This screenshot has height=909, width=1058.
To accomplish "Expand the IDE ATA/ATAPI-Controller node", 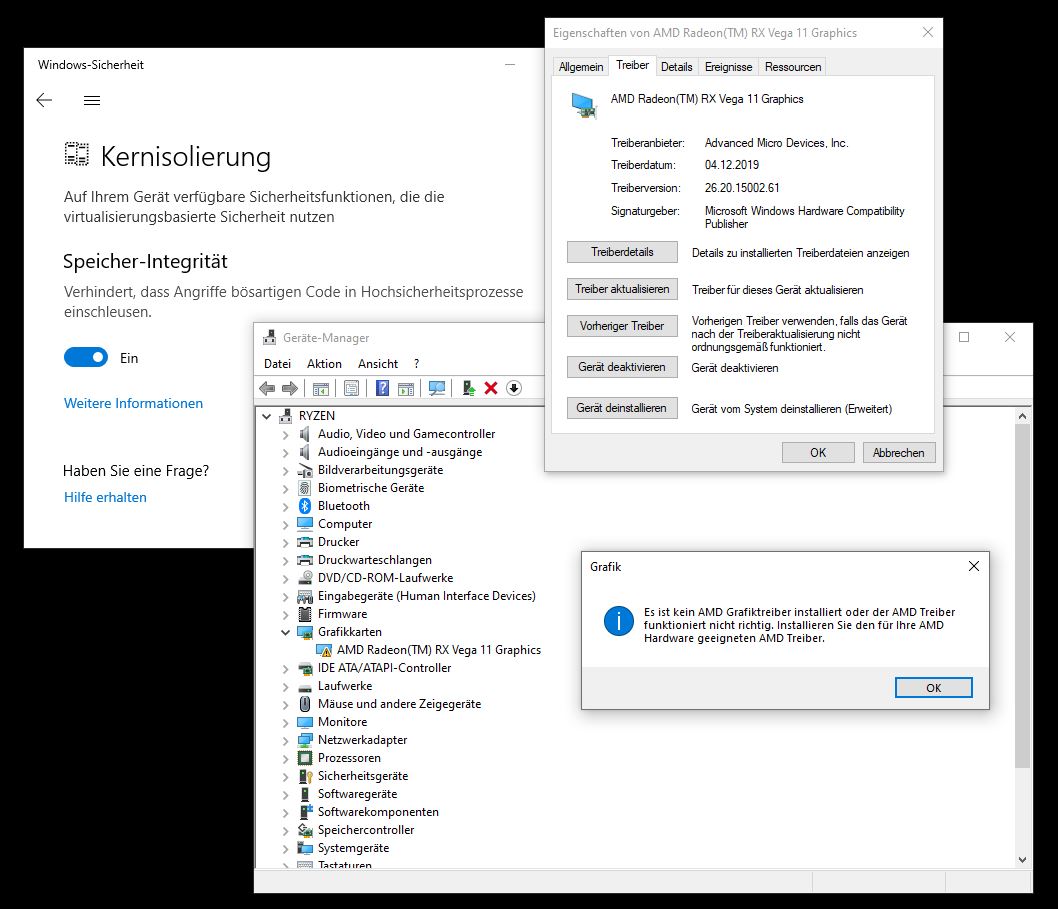I will click(285, 669).
